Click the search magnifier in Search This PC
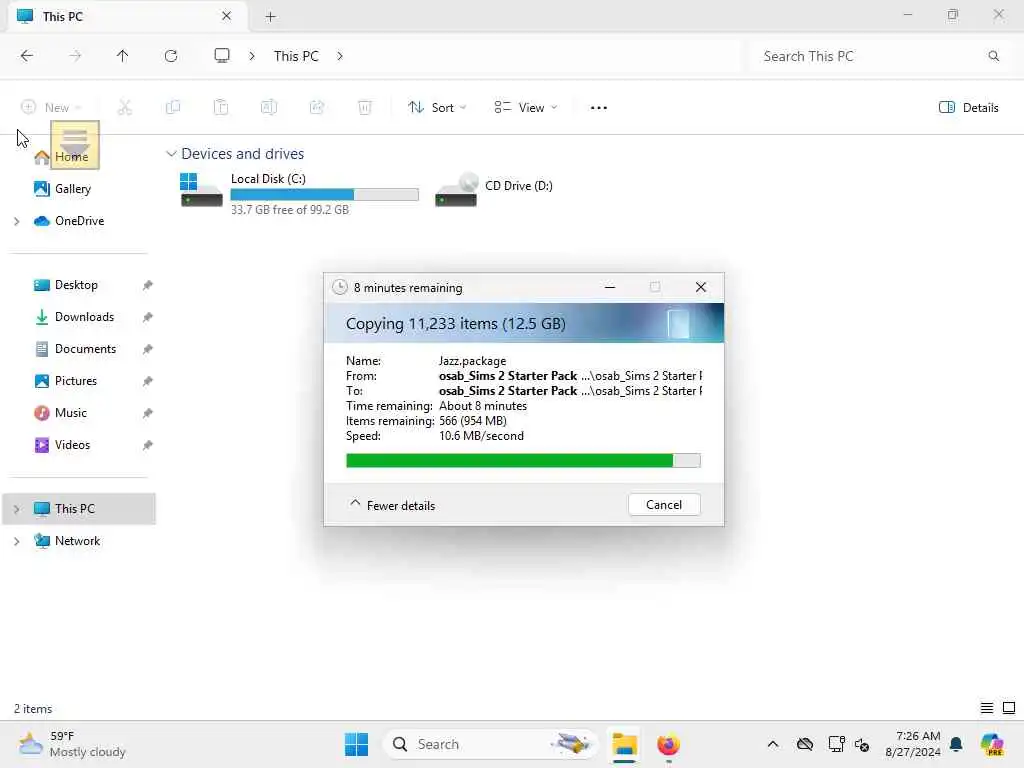 coord(993,56)
